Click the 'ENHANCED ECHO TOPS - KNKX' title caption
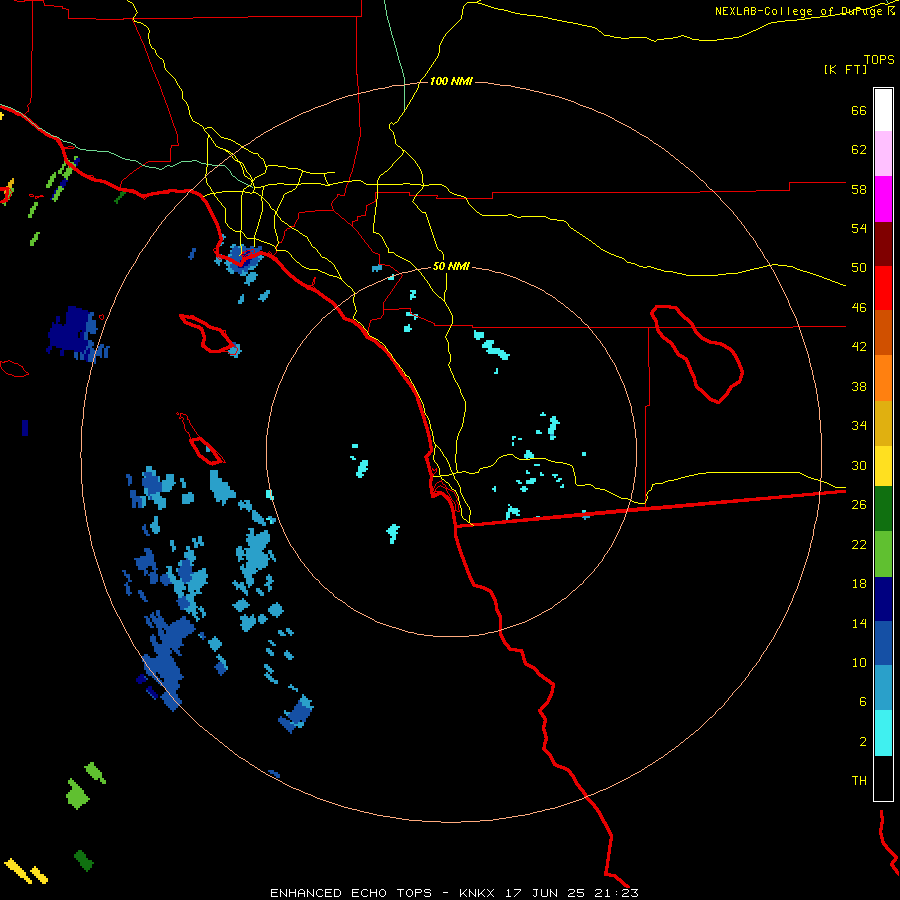 click(x=382, y=893)
